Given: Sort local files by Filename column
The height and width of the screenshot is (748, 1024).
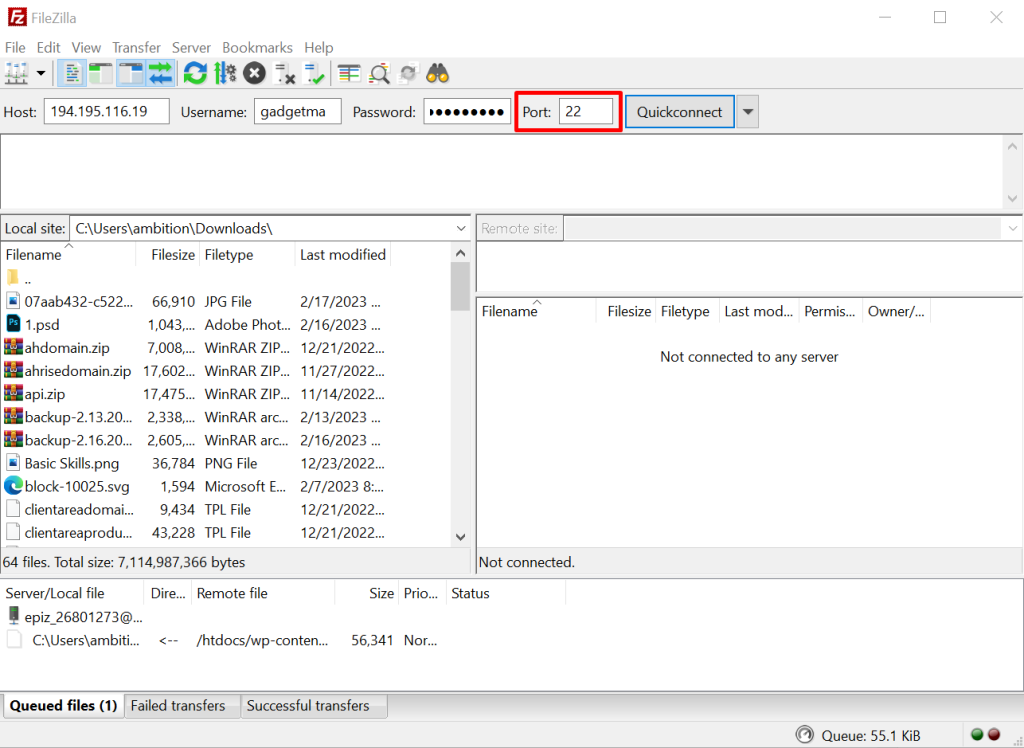Looking at the screenshot, I should pos(68,255).
